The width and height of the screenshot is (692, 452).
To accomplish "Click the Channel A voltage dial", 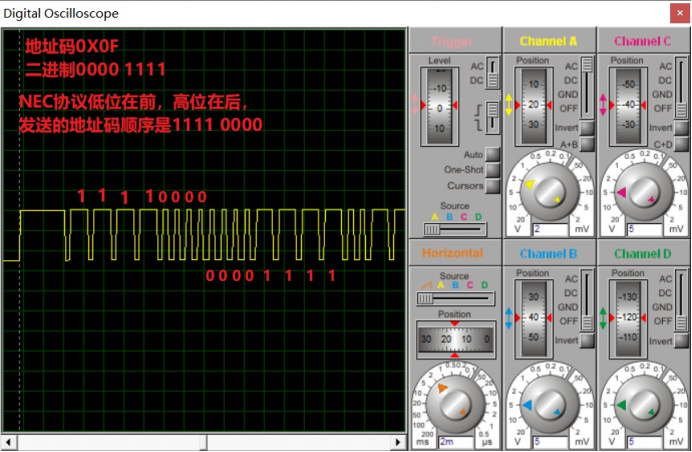I will [549, 191].
